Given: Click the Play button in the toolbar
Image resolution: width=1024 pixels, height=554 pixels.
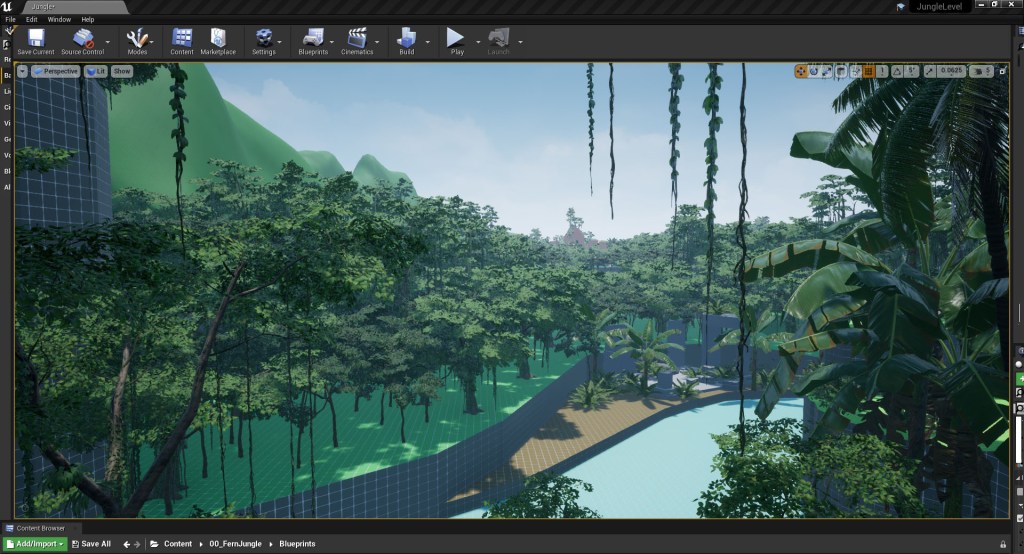Looking at the screenshot, I should 457,41.
